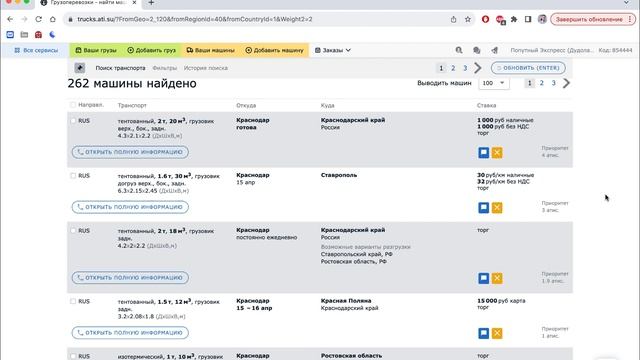Image resolution: width=640 pixels, height=360 pixels.
Task: Click ОБНОВИТЬ (ENTER) button
Action: pyautogui.click(x=528, y=68)
